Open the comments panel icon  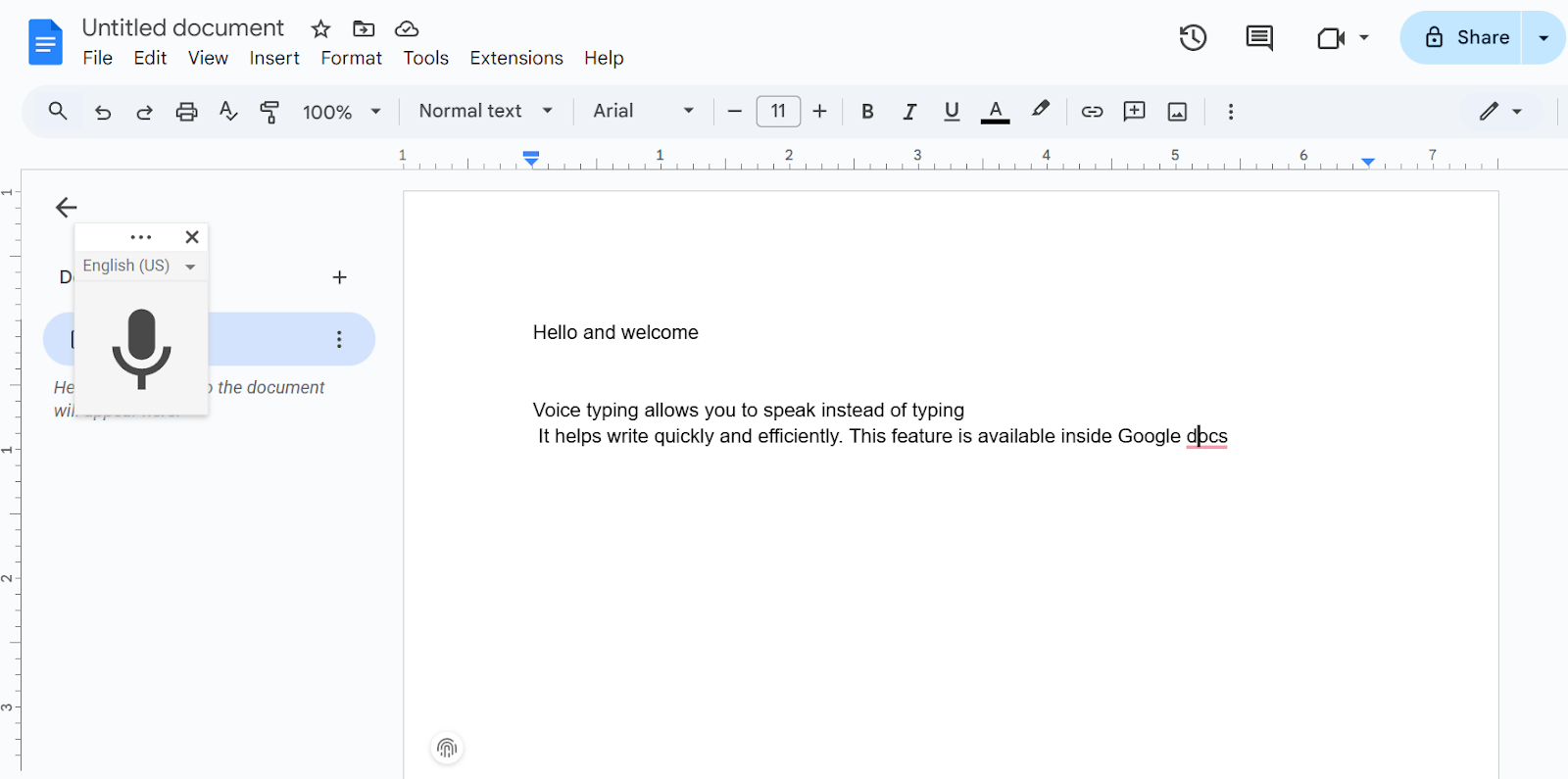pos(1258,38)
